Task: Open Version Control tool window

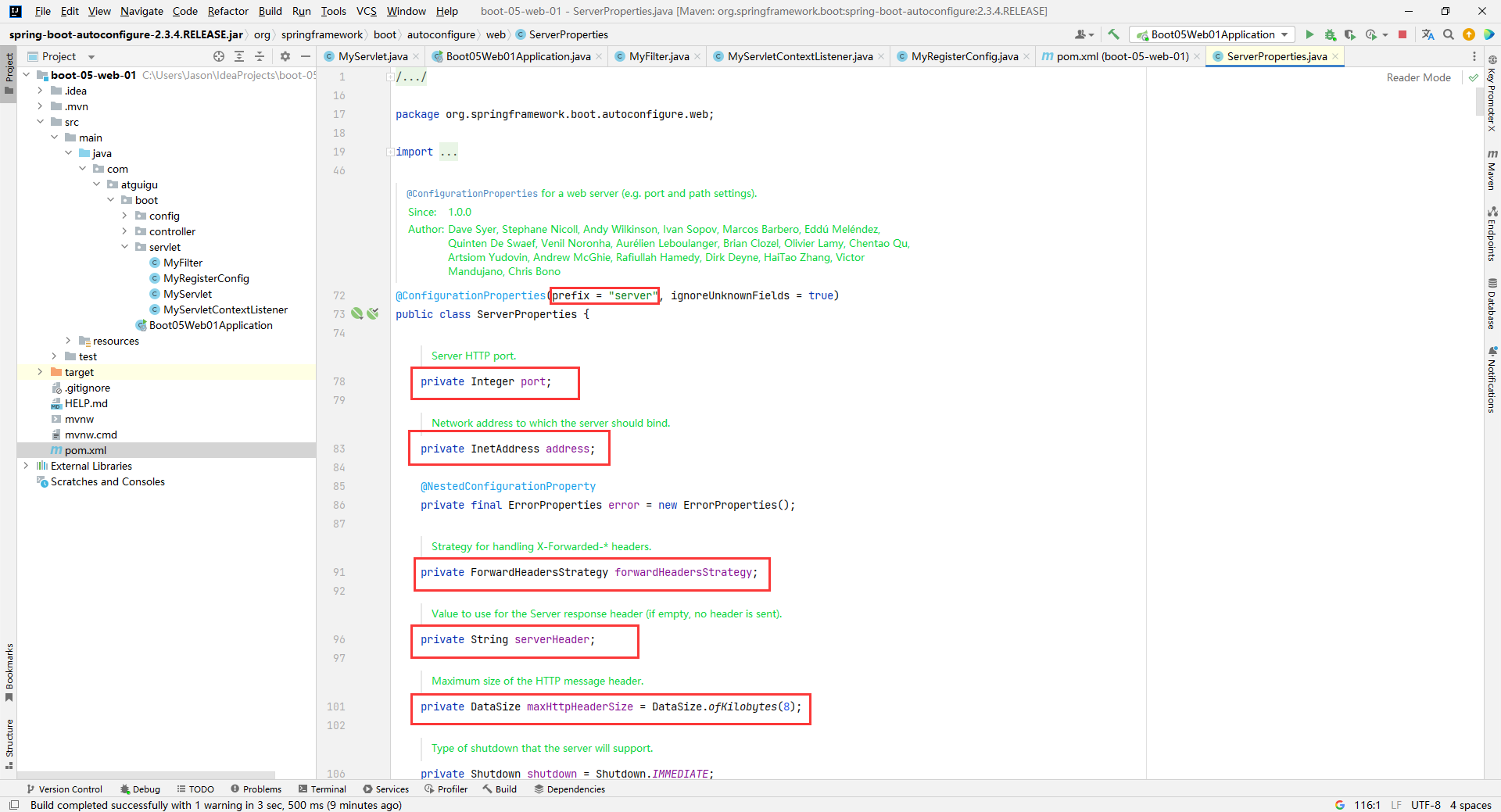Action: 65,789
